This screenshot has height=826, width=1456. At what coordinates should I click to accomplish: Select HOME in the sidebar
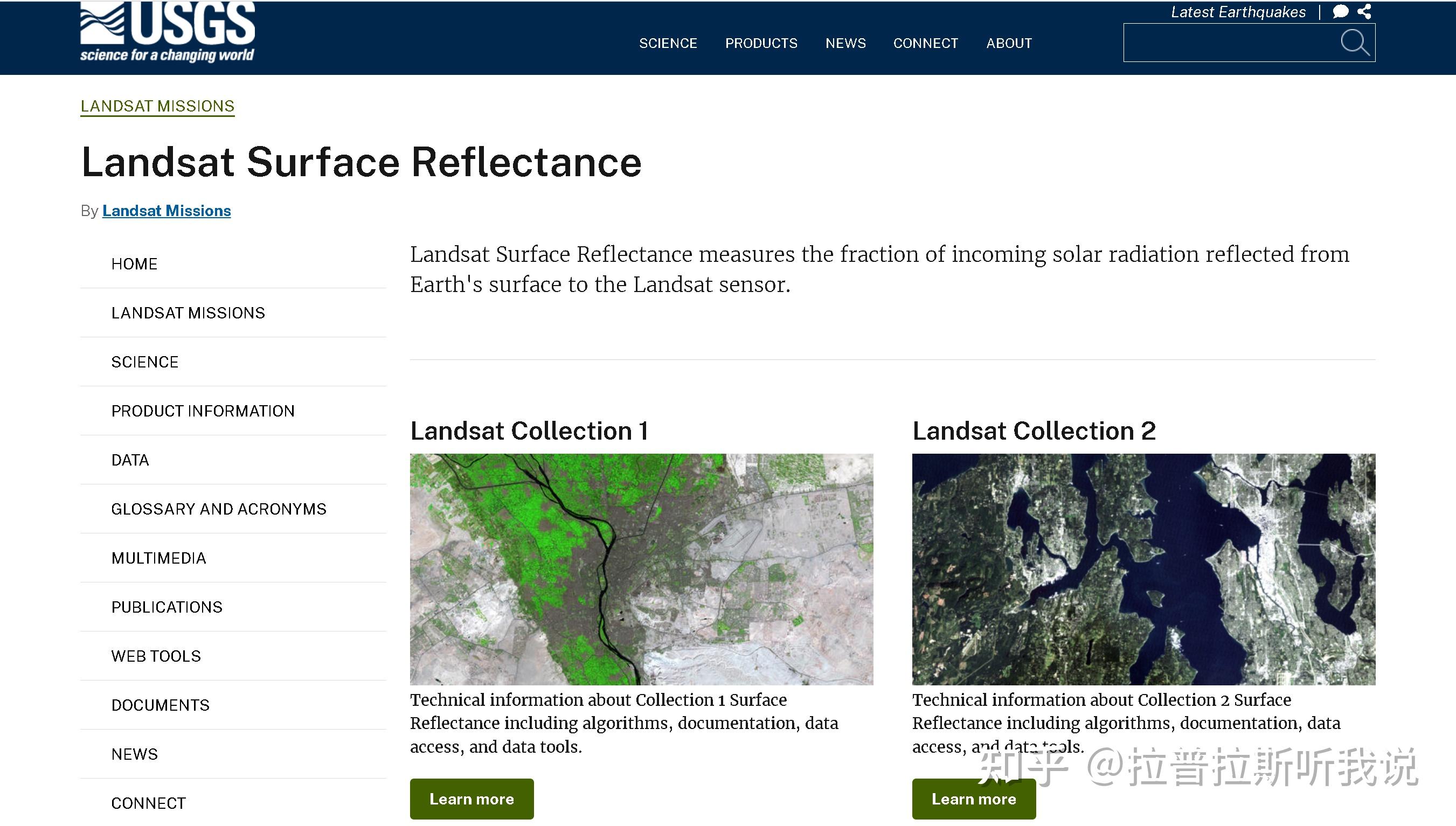(x=134, y=263)
